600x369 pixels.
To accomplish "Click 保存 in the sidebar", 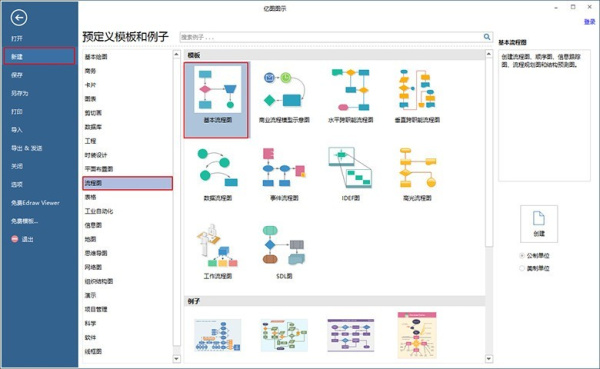I will click(16, 75).
